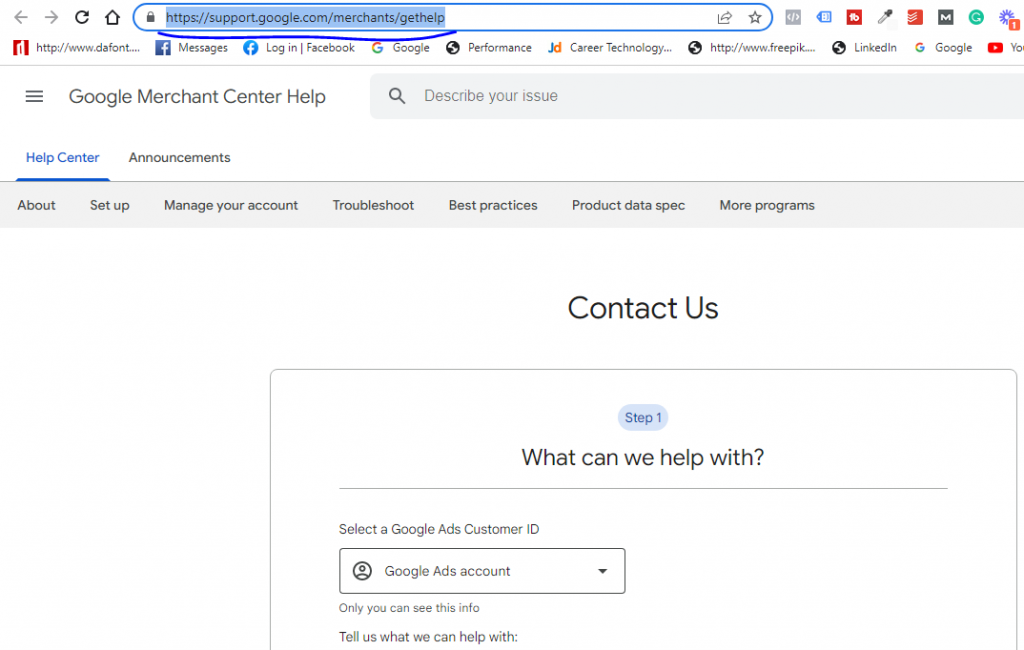Open the dark M extension icon
This screenshot has height=650, width=1024.
tap(946, 18)
